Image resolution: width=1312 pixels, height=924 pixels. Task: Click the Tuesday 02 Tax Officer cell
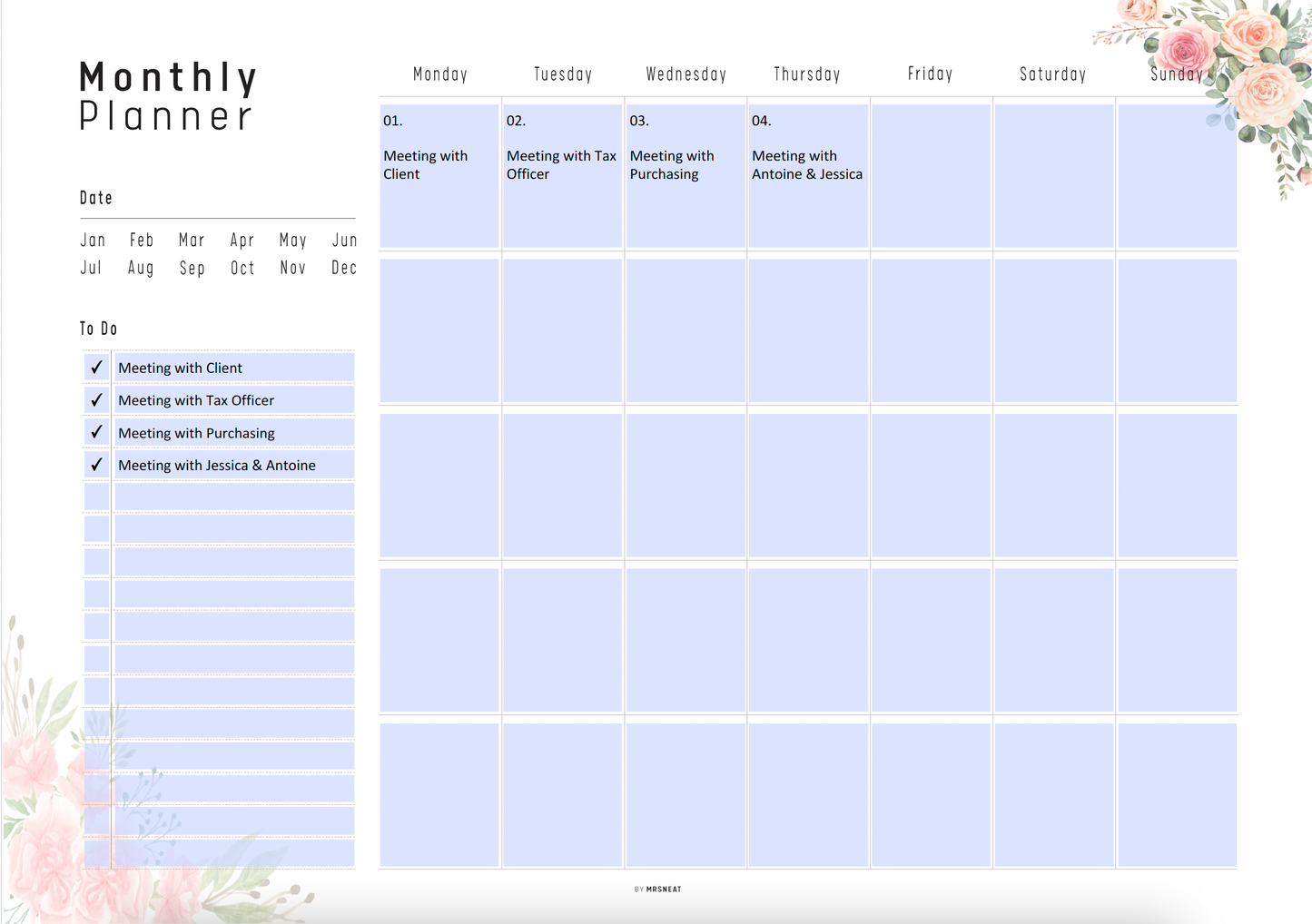(x=563, y=175)
